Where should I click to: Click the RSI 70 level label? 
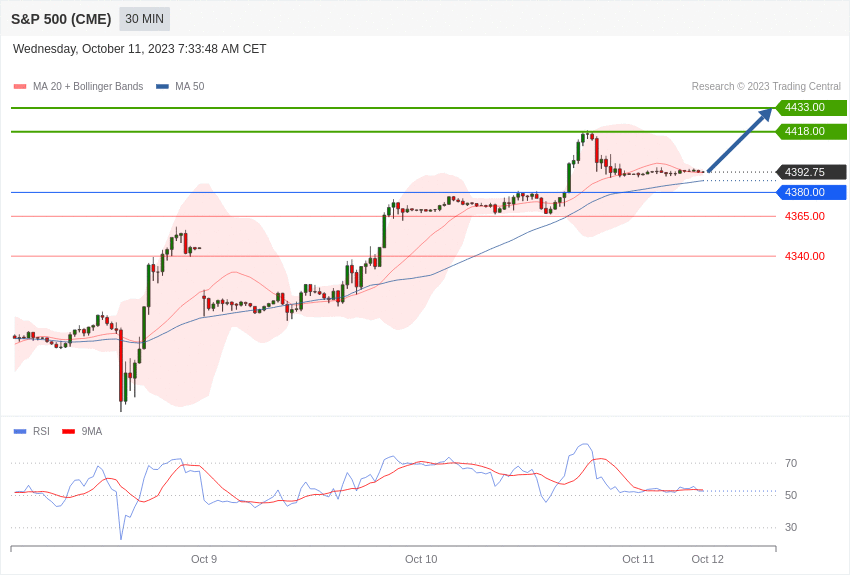point(791,463)
